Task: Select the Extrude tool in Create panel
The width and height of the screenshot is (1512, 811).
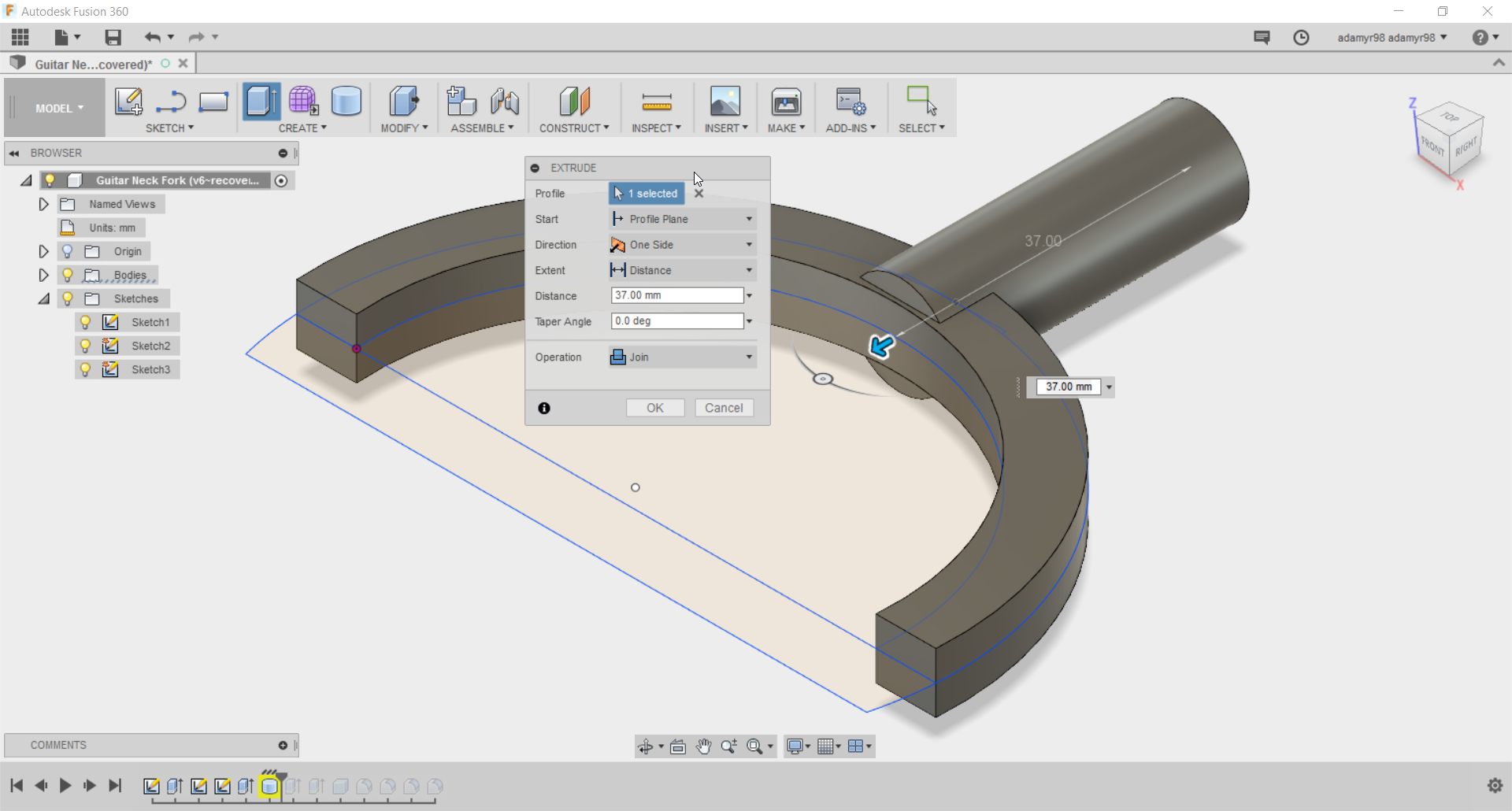Action: click(261, 101)
